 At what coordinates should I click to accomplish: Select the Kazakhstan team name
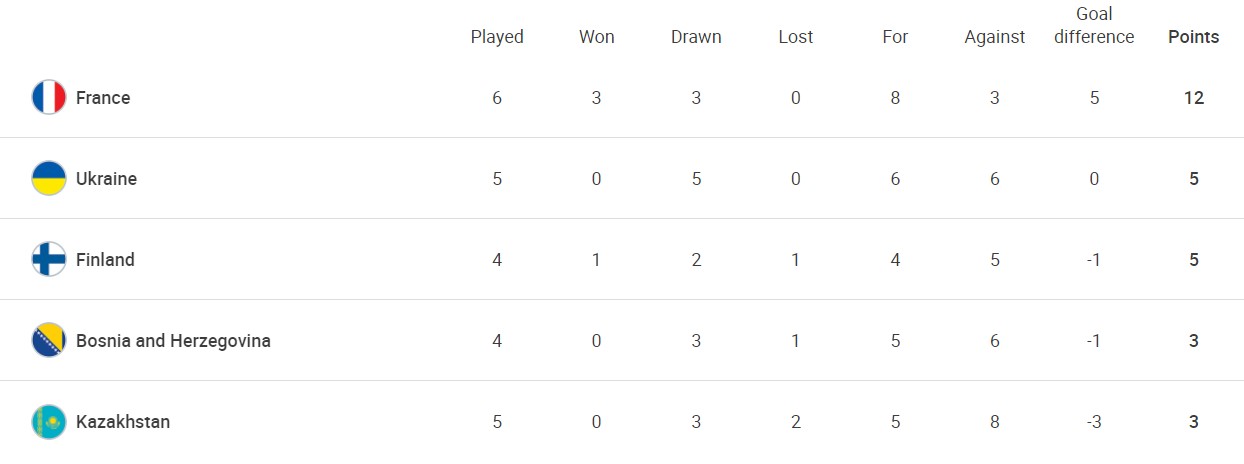123,422
